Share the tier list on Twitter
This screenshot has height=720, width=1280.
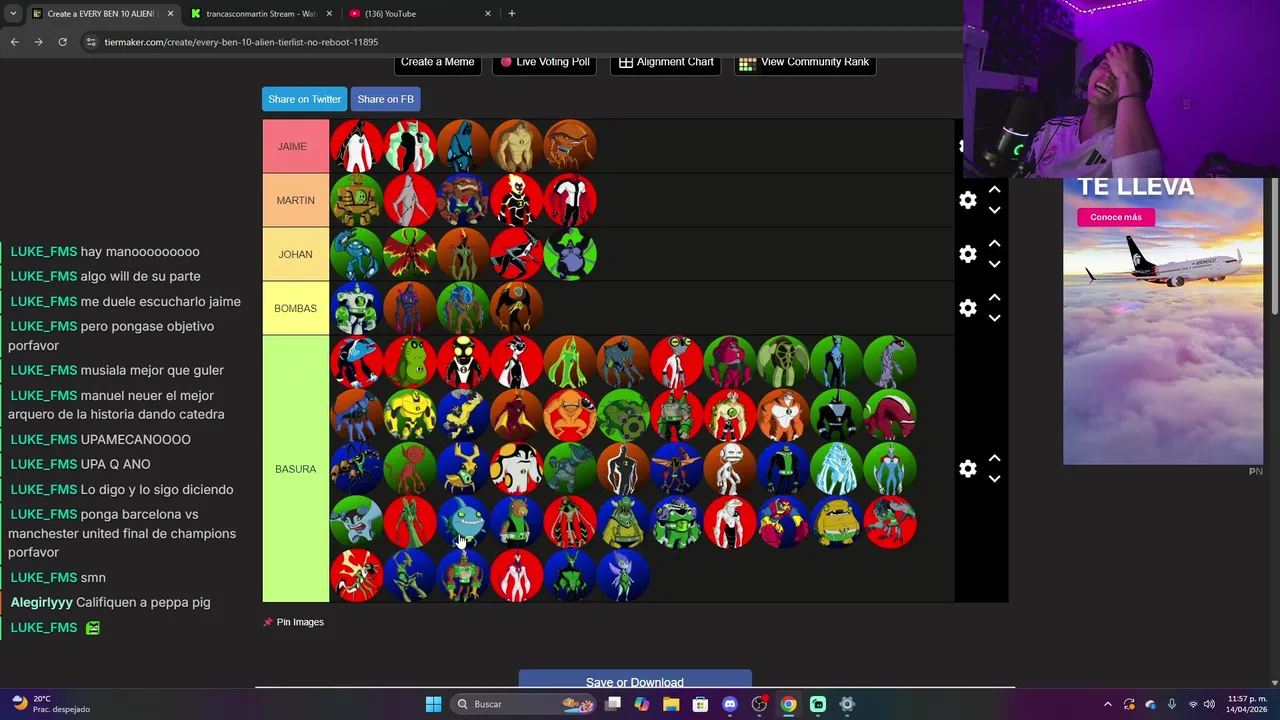point(304,99)
